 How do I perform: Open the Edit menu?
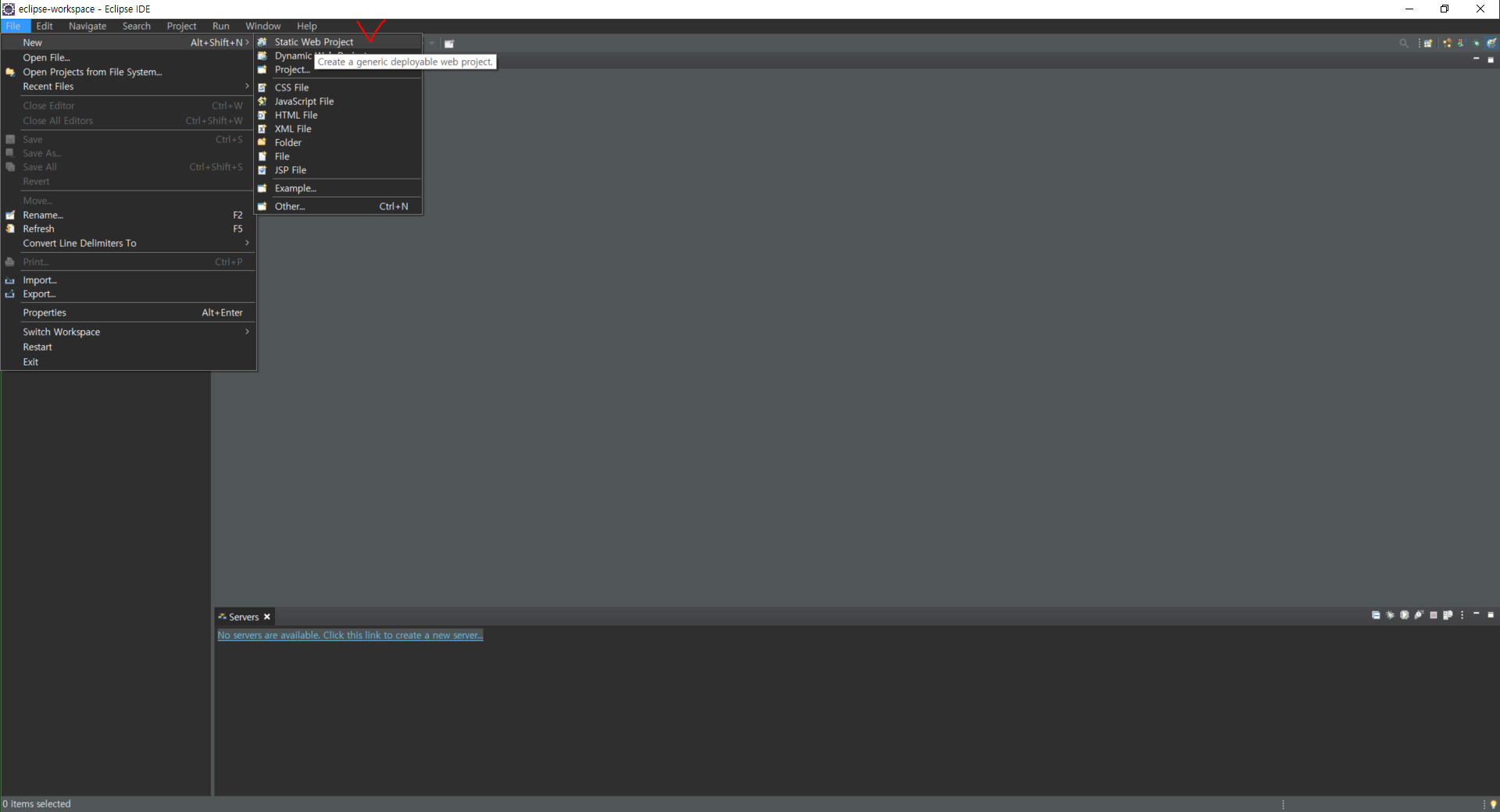(45, 26)
